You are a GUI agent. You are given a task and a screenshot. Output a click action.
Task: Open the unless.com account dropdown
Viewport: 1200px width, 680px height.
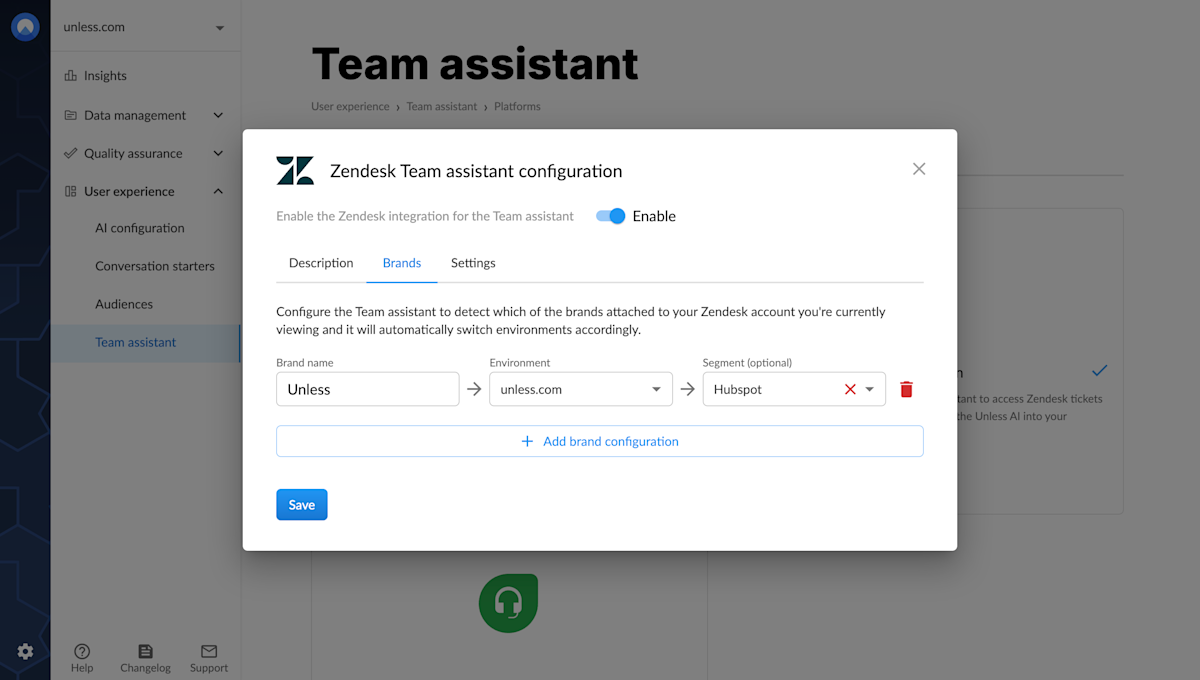145,27
